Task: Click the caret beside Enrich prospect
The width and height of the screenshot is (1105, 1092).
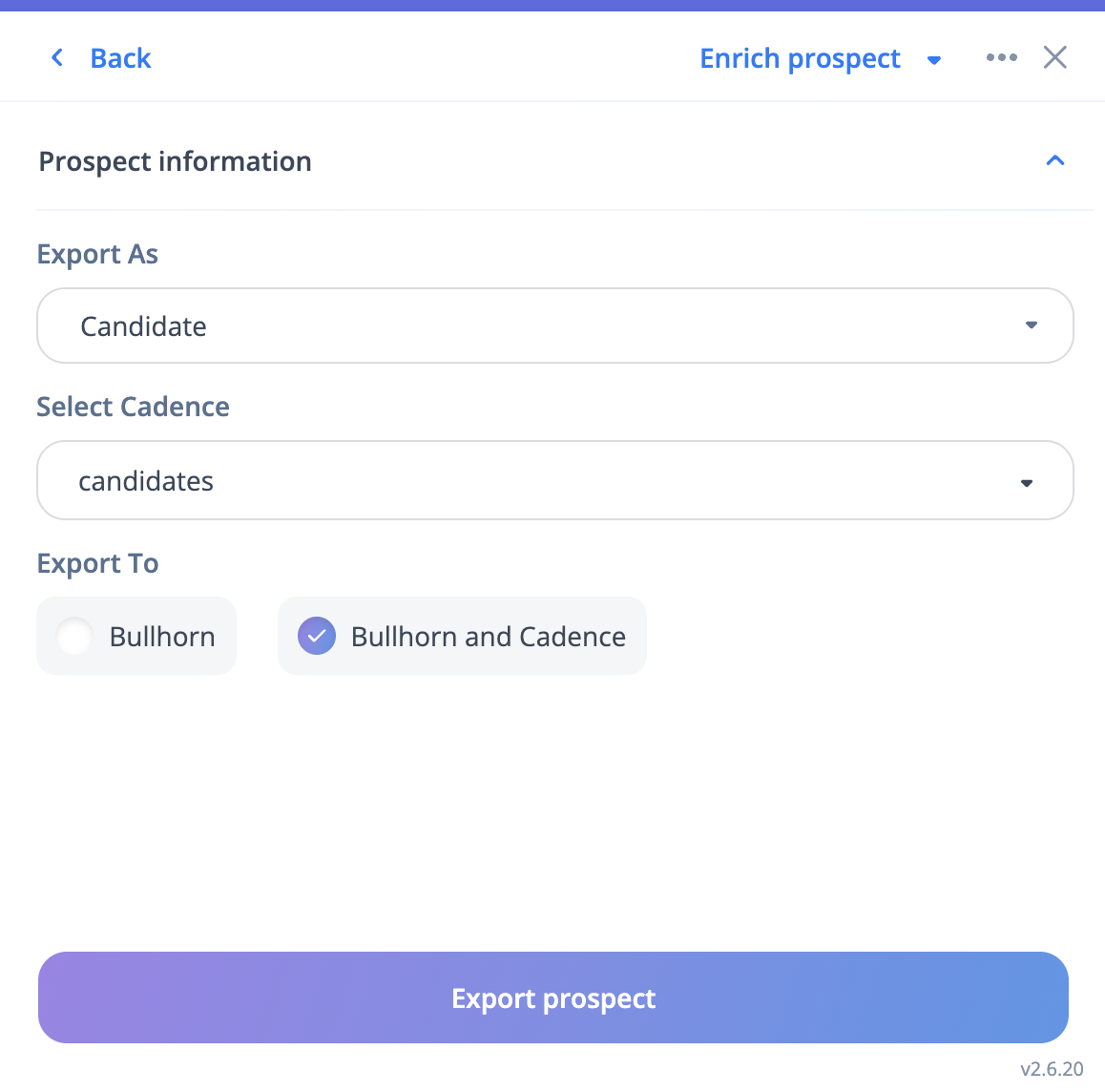Action: (x=934, y=60)
